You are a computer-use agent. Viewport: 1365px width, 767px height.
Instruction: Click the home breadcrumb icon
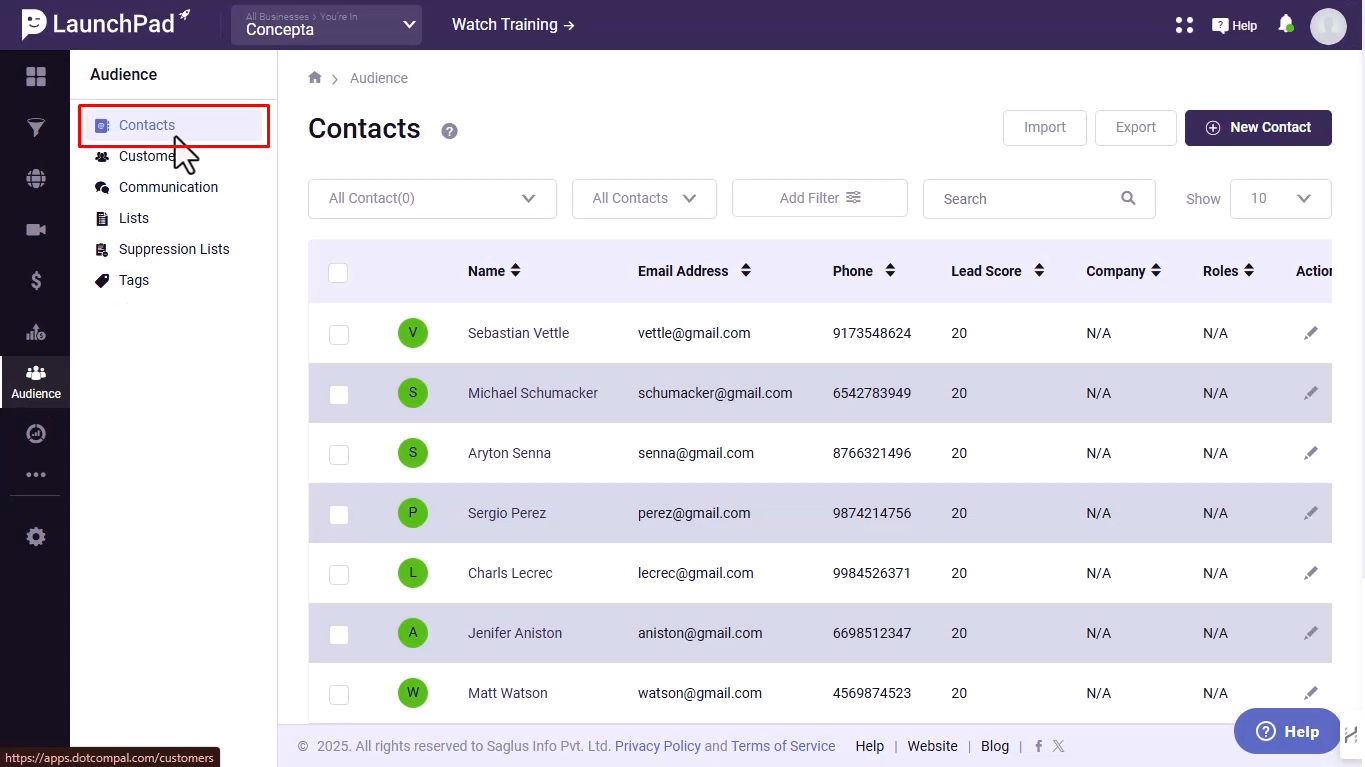pyautogui.click(x=315, y=78)
